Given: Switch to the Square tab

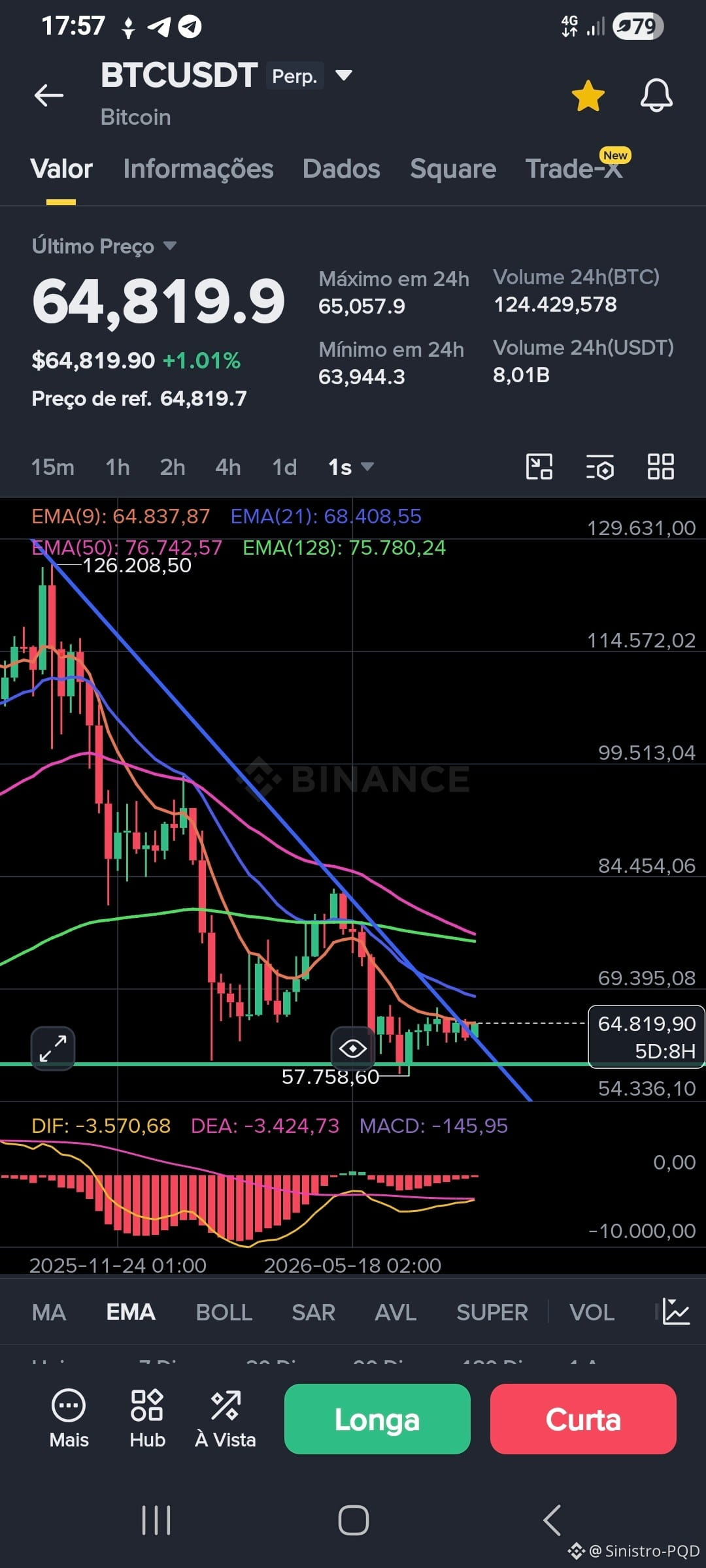Looking at the screenshot, I should coord(453,169).
